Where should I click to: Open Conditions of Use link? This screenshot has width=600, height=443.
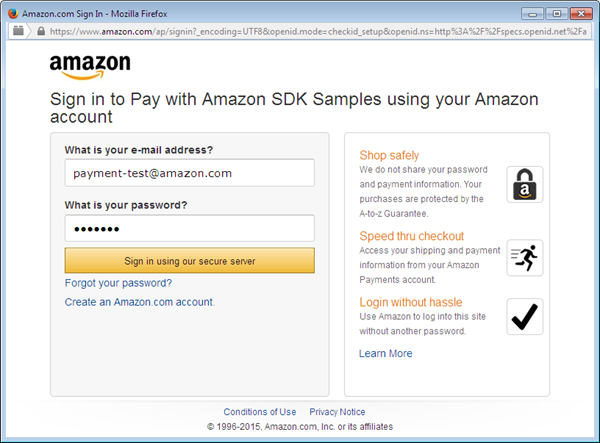(x=260, y=412)
